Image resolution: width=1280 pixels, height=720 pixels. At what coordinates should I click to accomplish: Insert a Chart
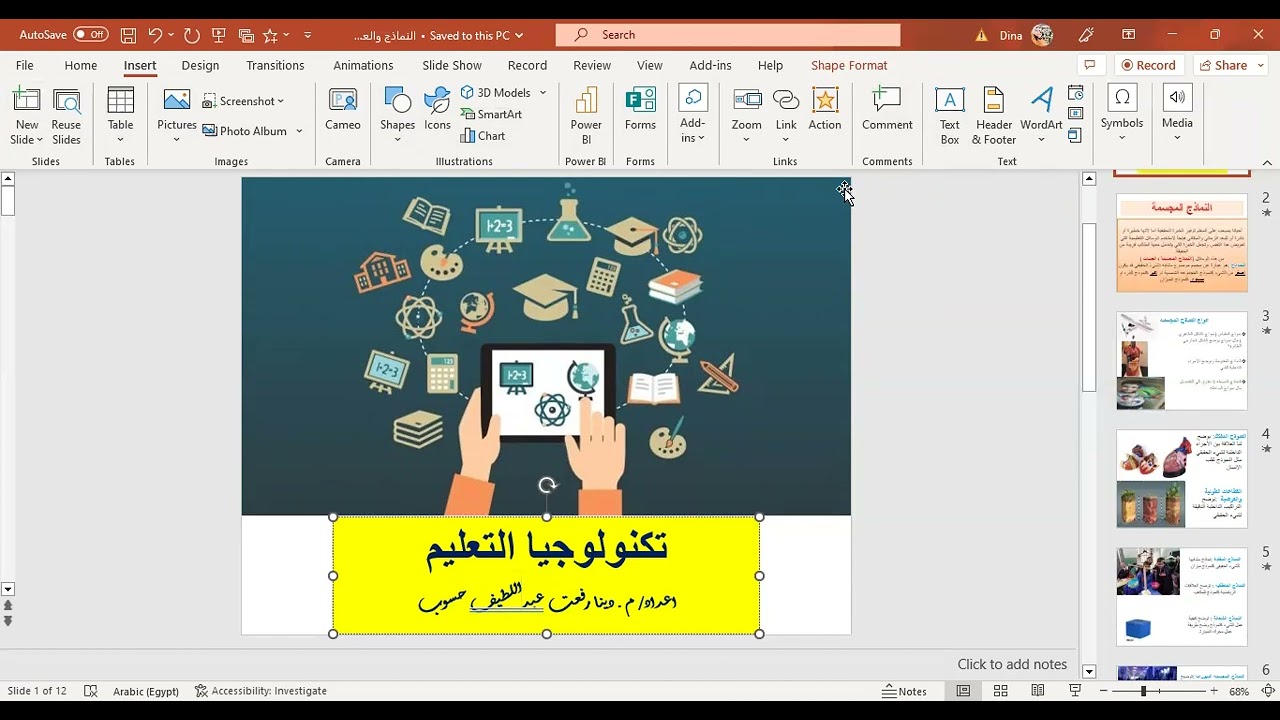click(x=483, y=136)
